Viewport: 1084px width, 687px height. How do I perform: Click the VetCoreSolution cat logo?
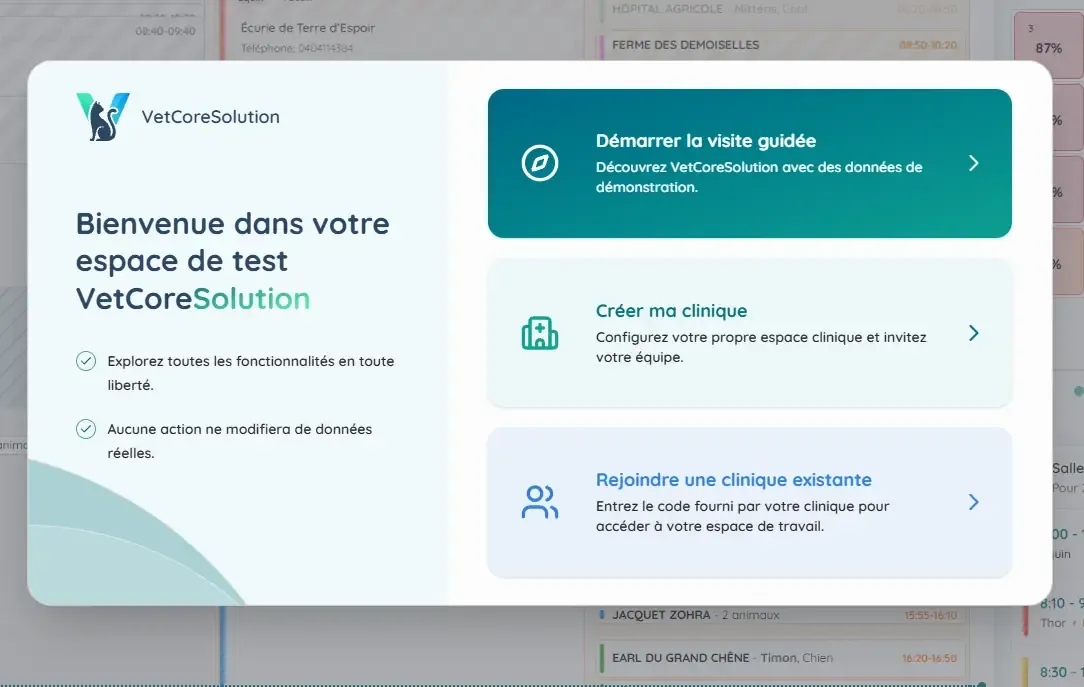pyautogui.click(x=103, y=117)
